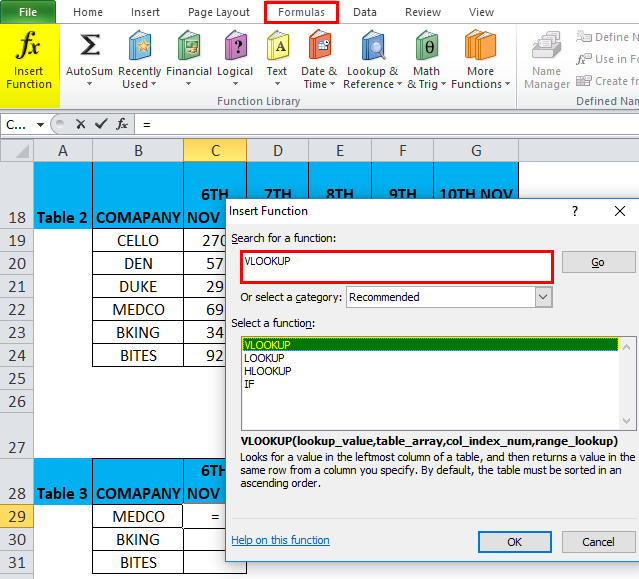The width and height of the screenshot is (639, 579).
Task: Expand Financial dropdown arrow
Action: click(188, 84)
